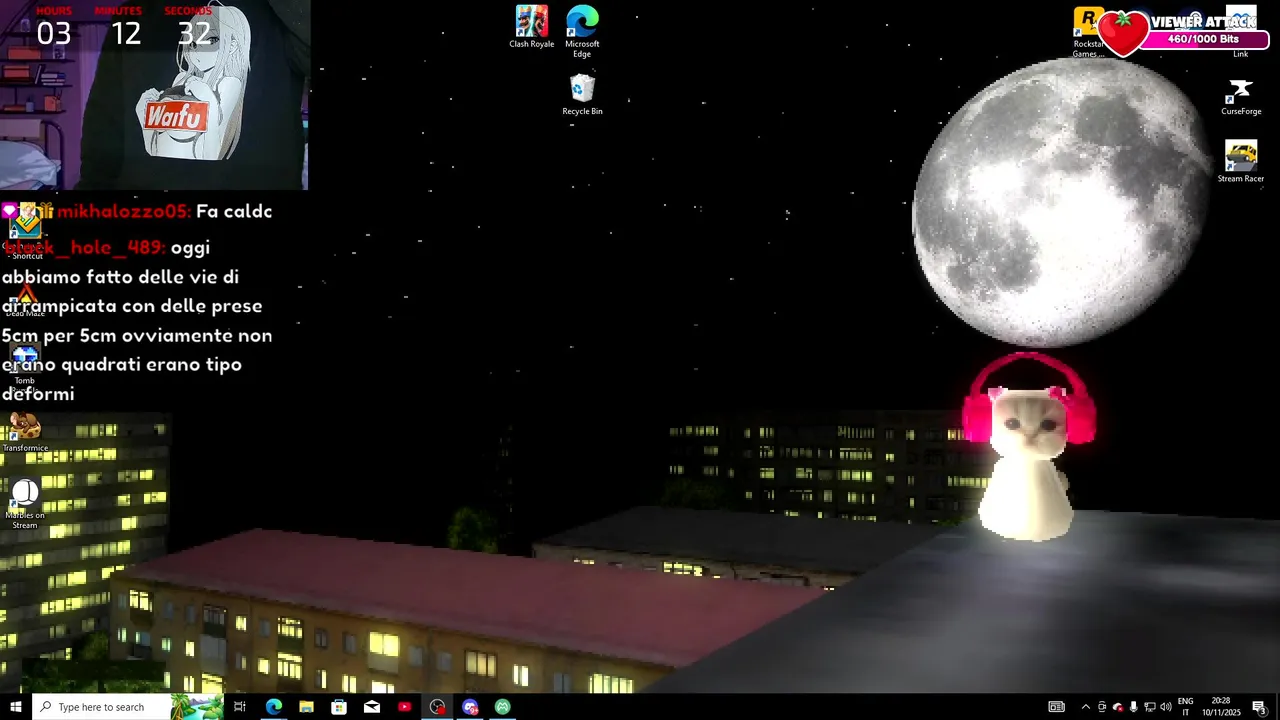Click the Windows Start button
This screenshot has height=720, width=1280.
16,707
